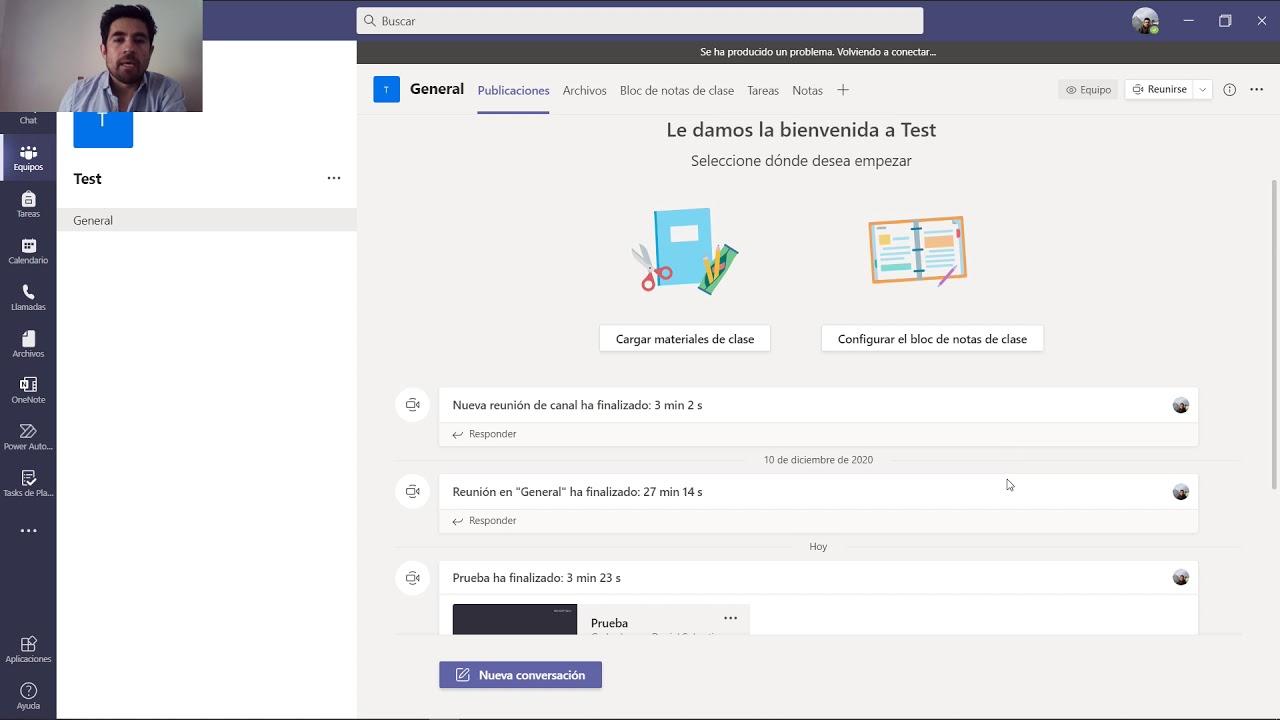1280x720 pixels.
Task: Open the Notas tab
Action: [x=807, y=90]
